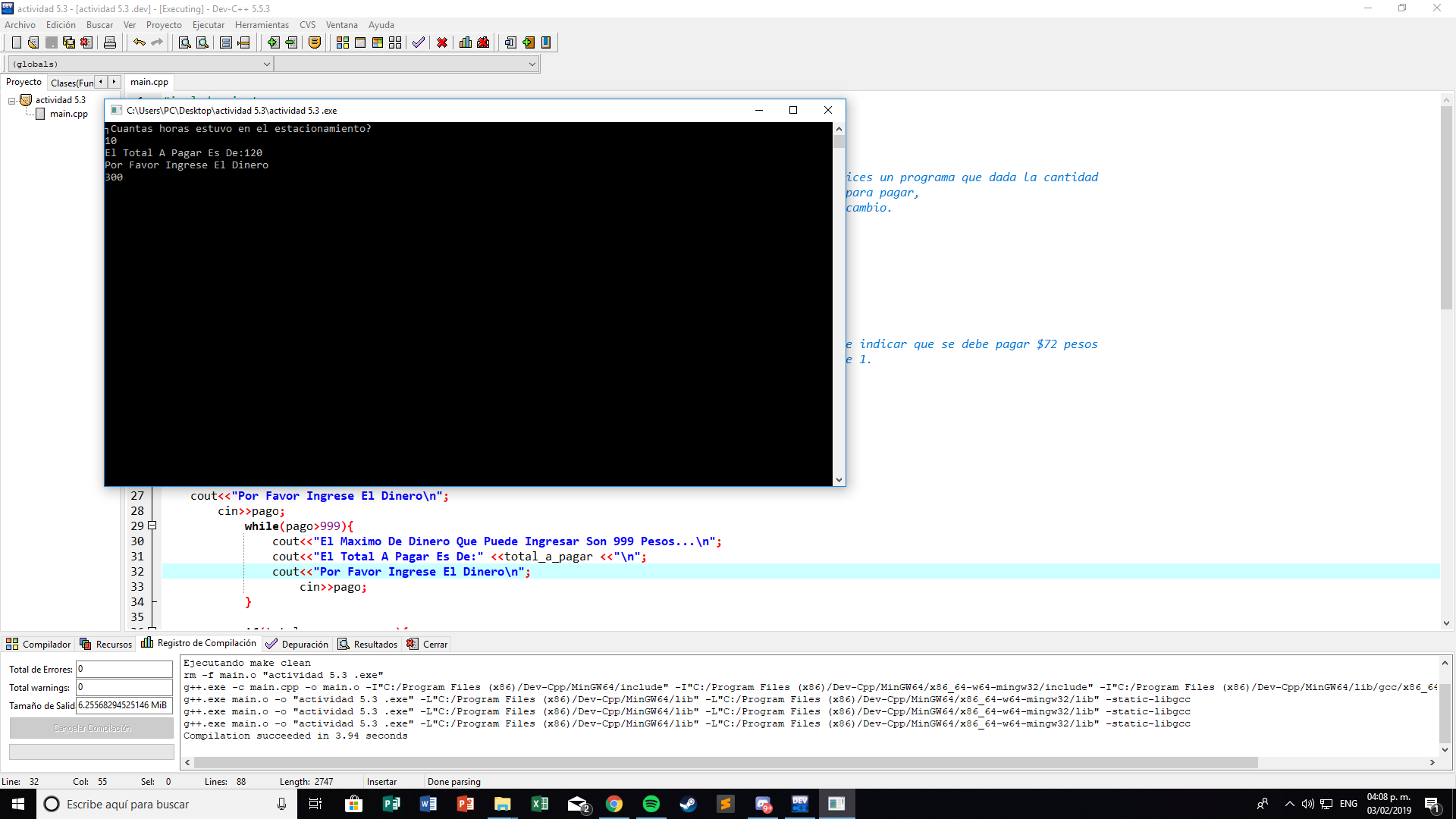Click the Save file toolbar icon
This screenshot has height=819, width=1456.
click(51, 42)
